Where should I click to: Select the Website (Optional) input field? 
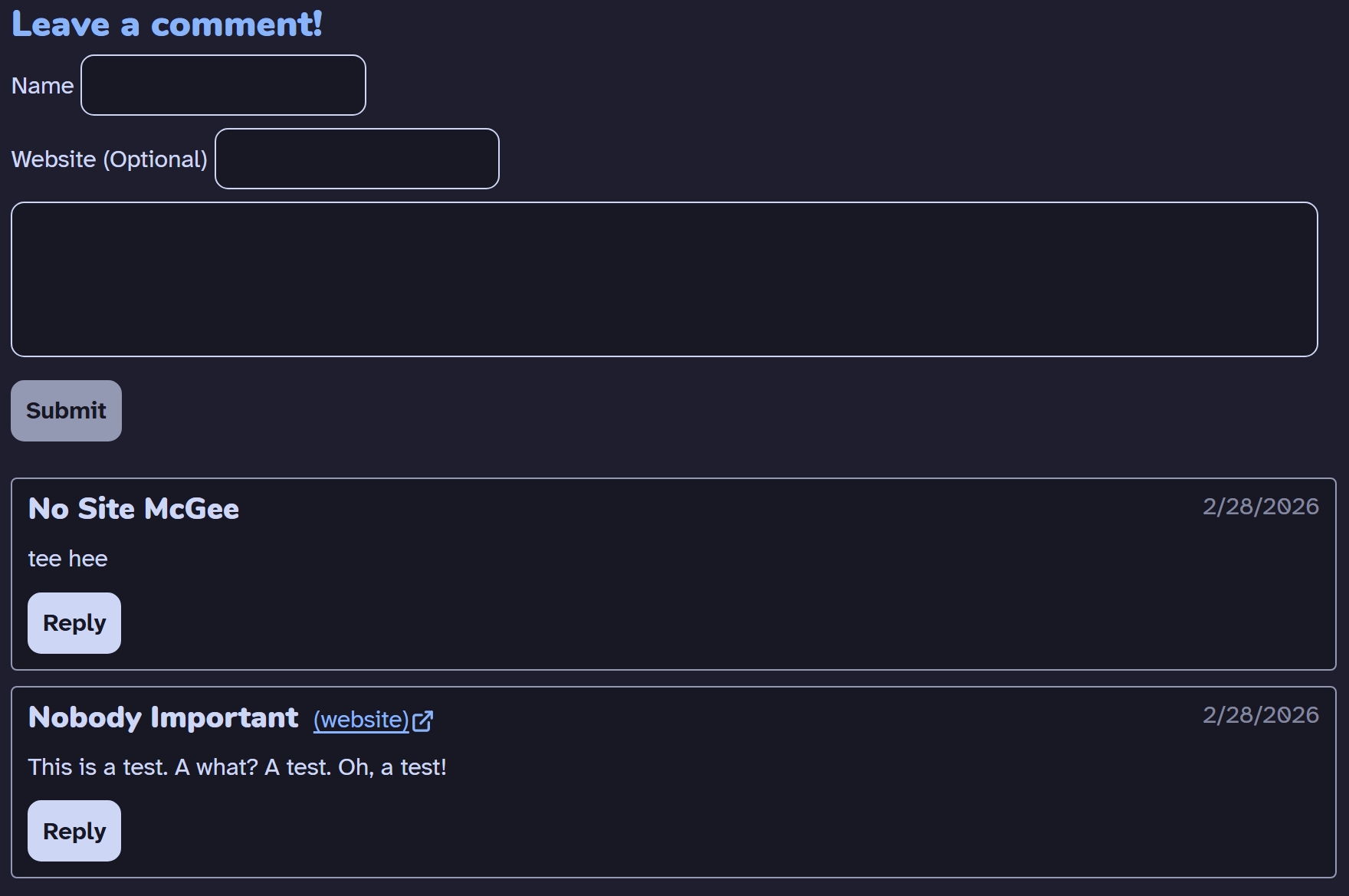357,159
